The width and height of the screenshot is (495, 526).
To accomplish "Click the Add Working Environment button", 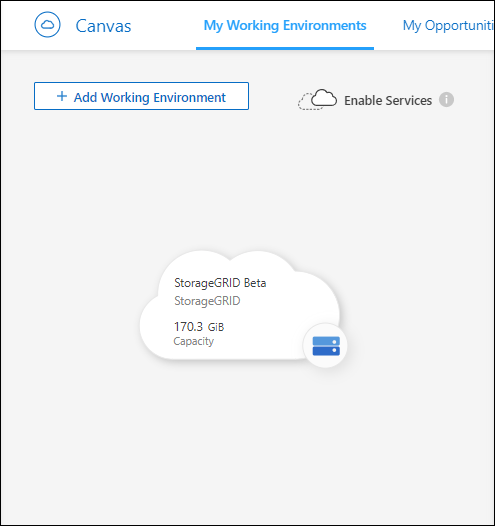I will pyautogui.click(x=141, y=96).
